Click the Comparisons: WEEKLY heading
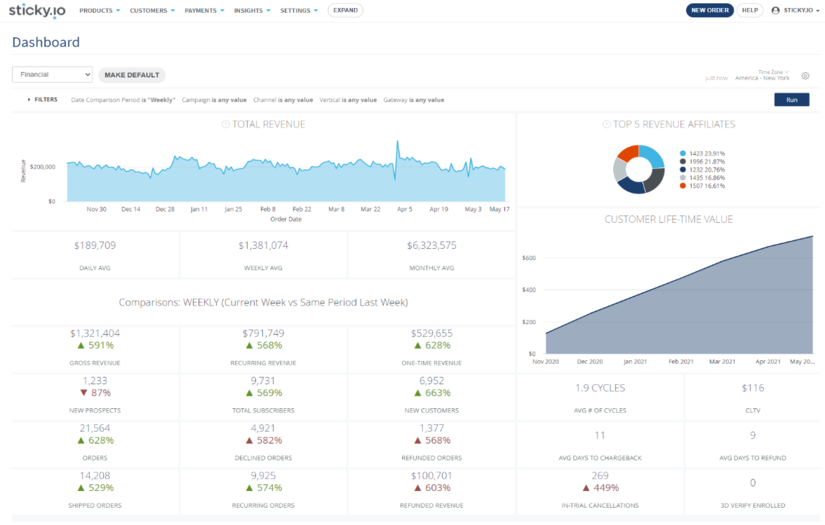The image size is (825, 525). tap(263, 302)
